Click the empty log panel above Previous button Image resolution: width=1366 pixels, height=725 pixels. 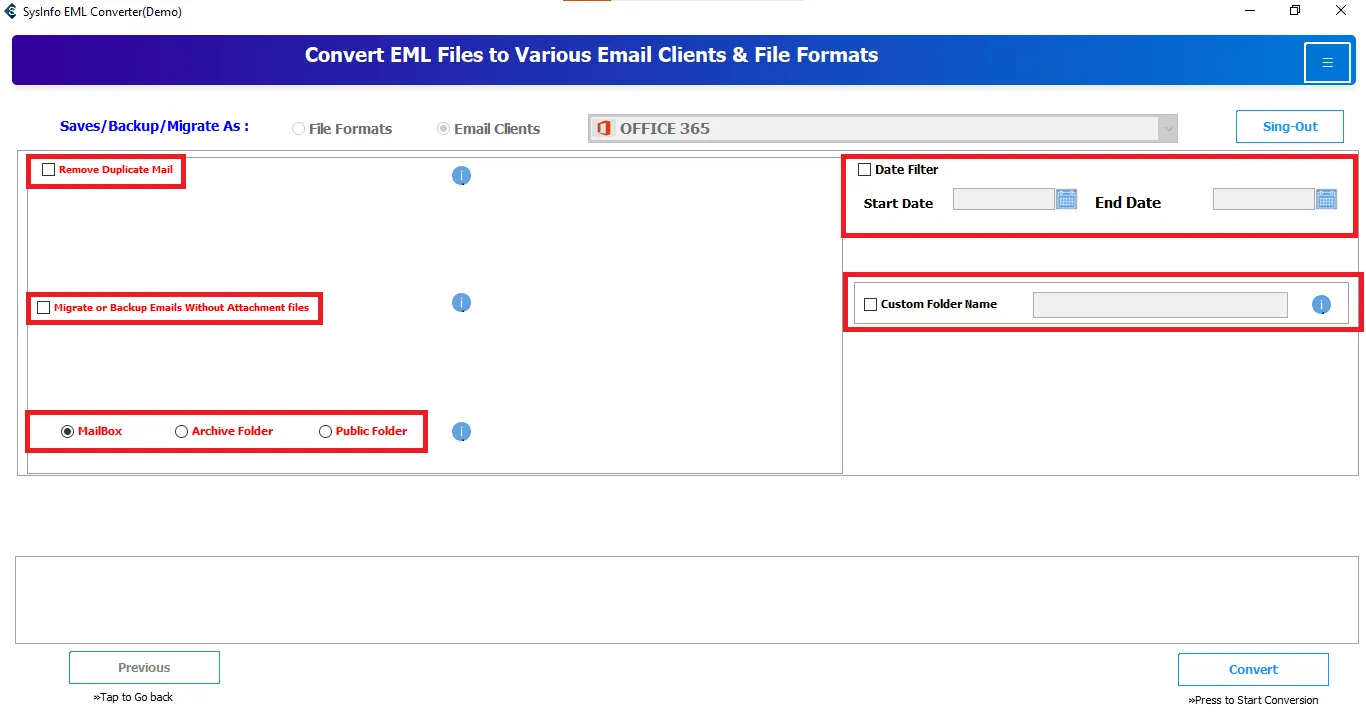tap(687, 600)
